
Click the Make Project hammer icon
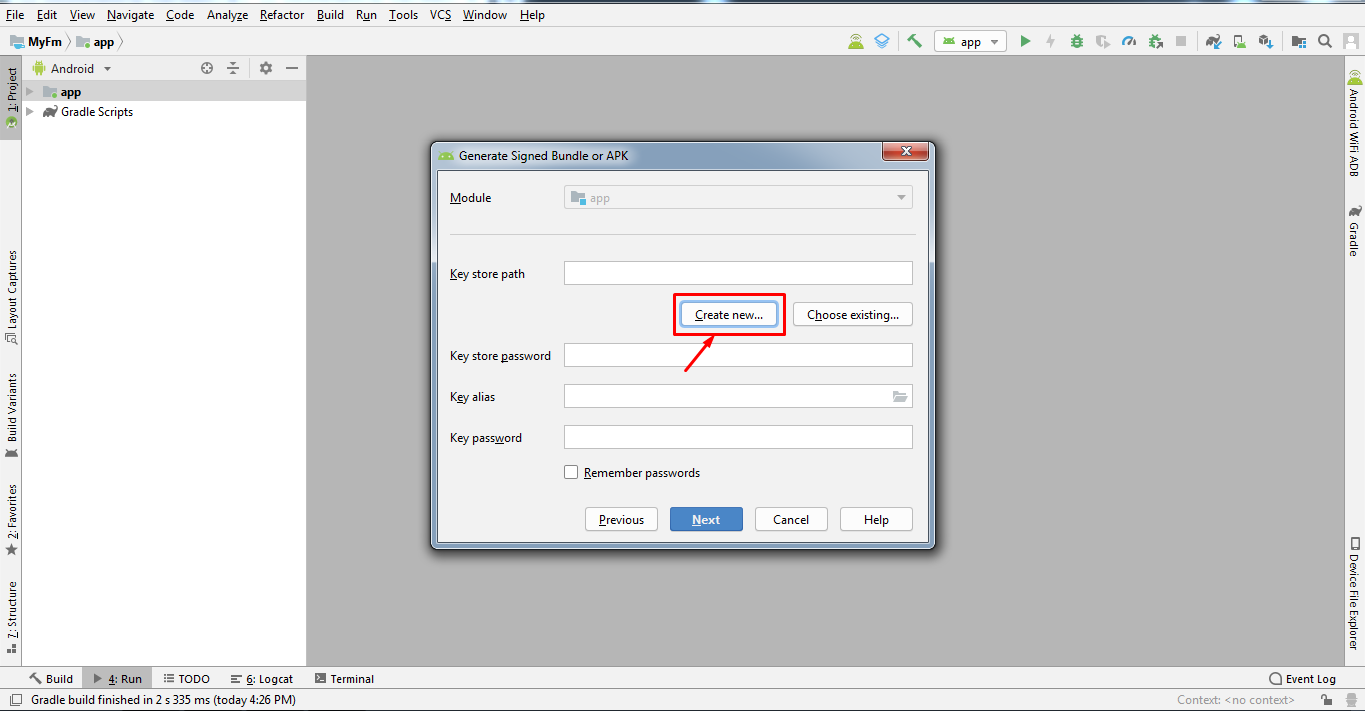(x=914, y=41)
